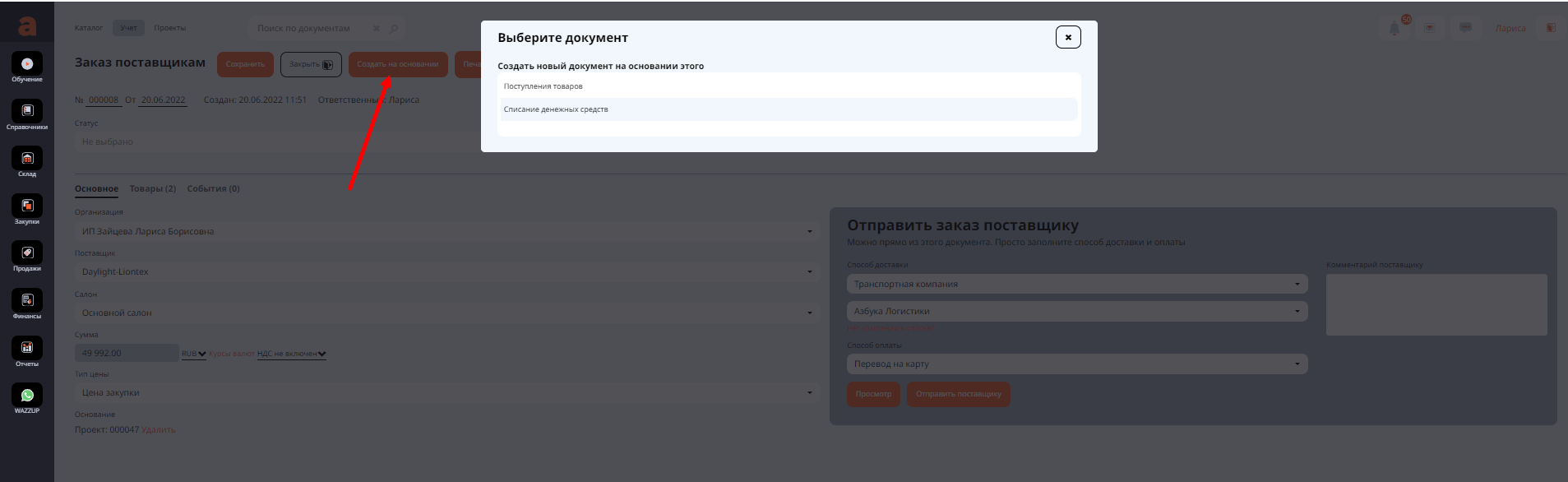Open the Отчеты sidebar icon
1568x482 pixels.
[x=27, y=348]
